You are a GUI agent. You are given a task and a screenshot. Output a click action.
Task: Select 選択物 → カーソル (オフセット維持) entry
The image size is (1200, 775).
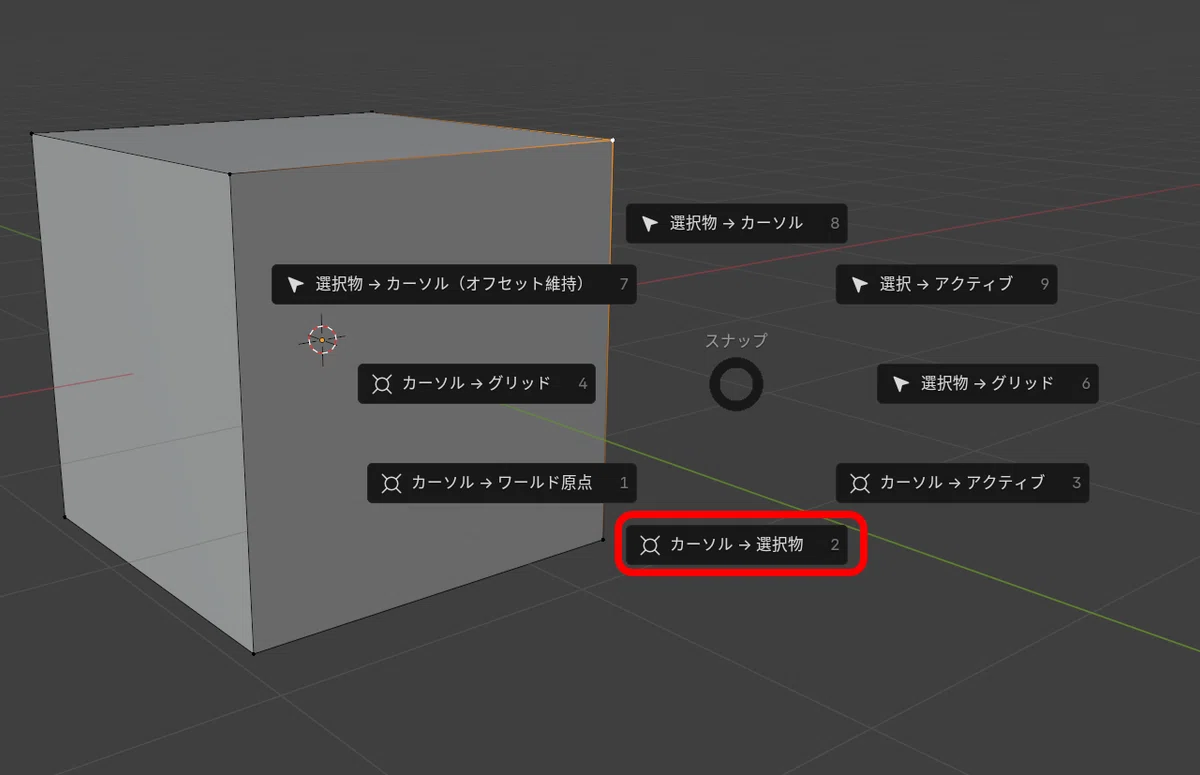455,284
